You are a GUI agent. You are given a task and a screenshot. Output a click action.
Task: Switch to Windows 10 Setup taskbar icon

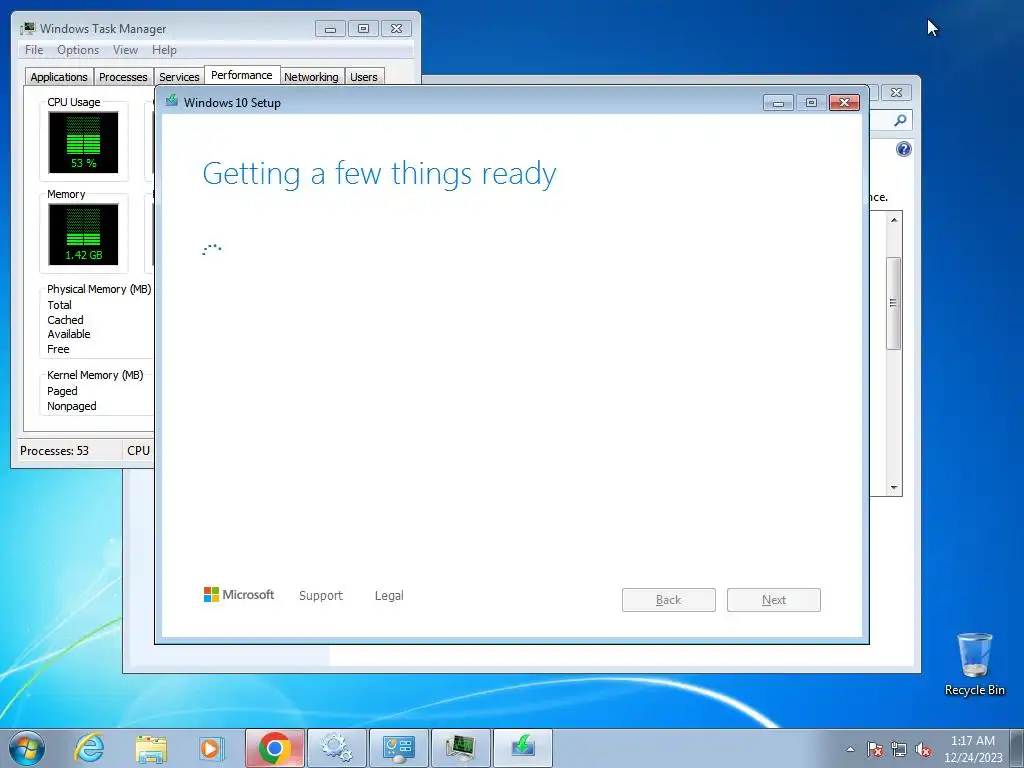click(x=522, y=748)
